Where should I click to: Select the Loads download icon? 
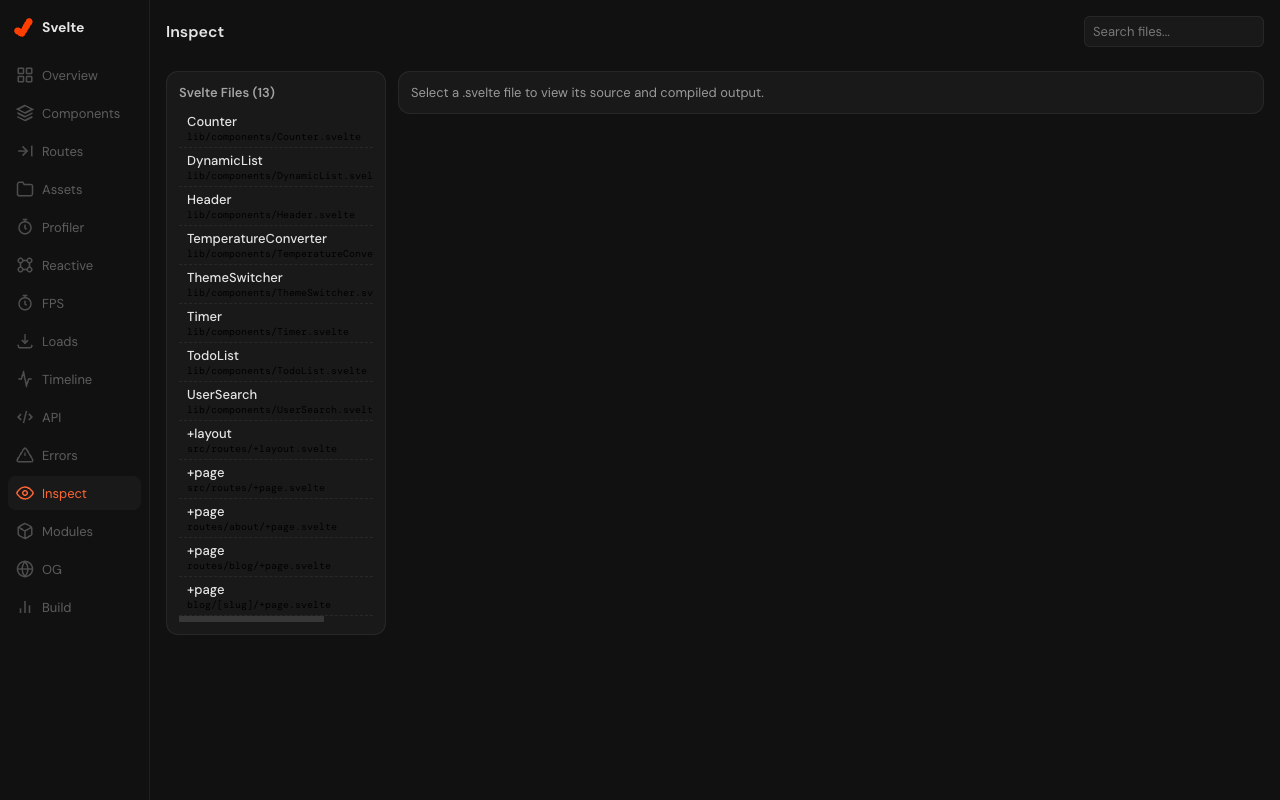25,341
